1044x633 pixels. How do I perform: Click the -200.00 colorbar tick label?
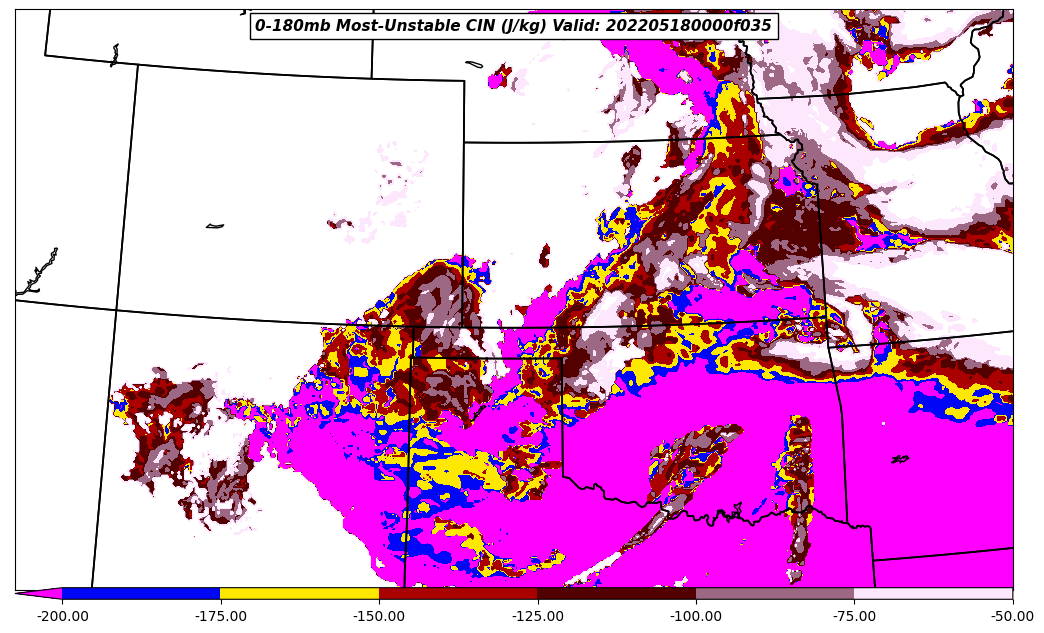[x=62, y=616]
